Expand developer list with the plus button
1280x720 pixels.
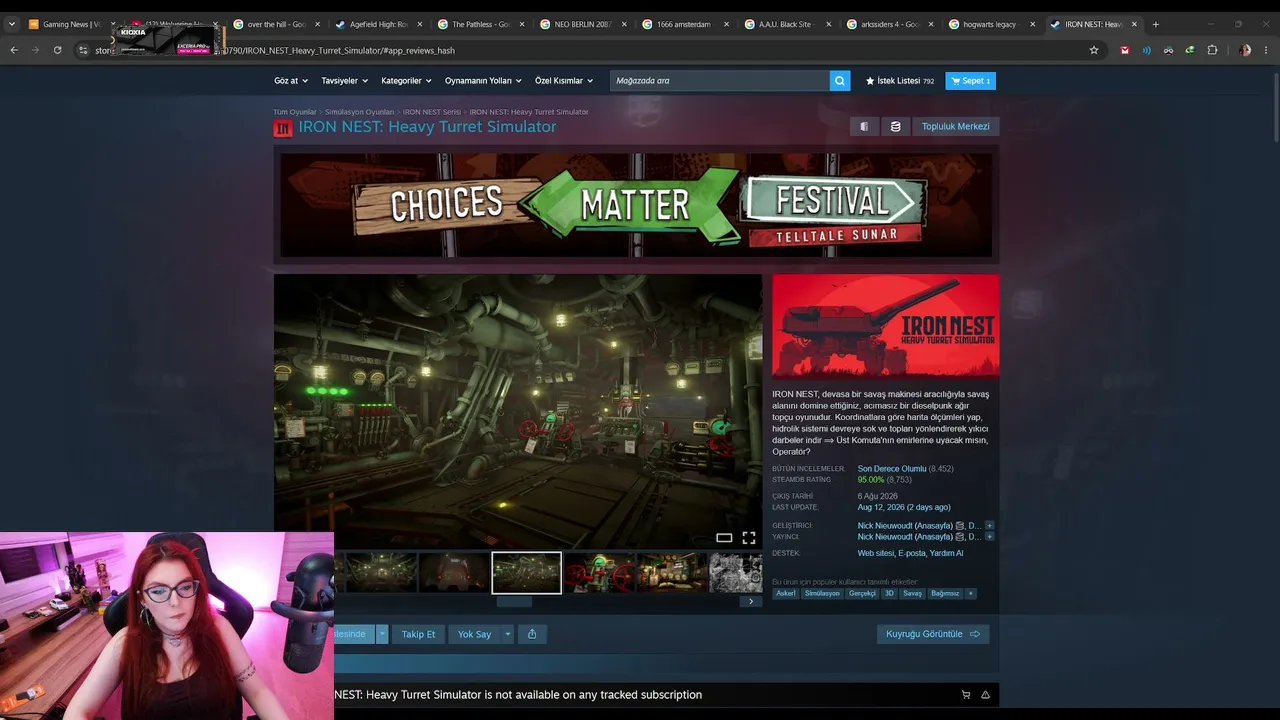(x=990, y=525)
